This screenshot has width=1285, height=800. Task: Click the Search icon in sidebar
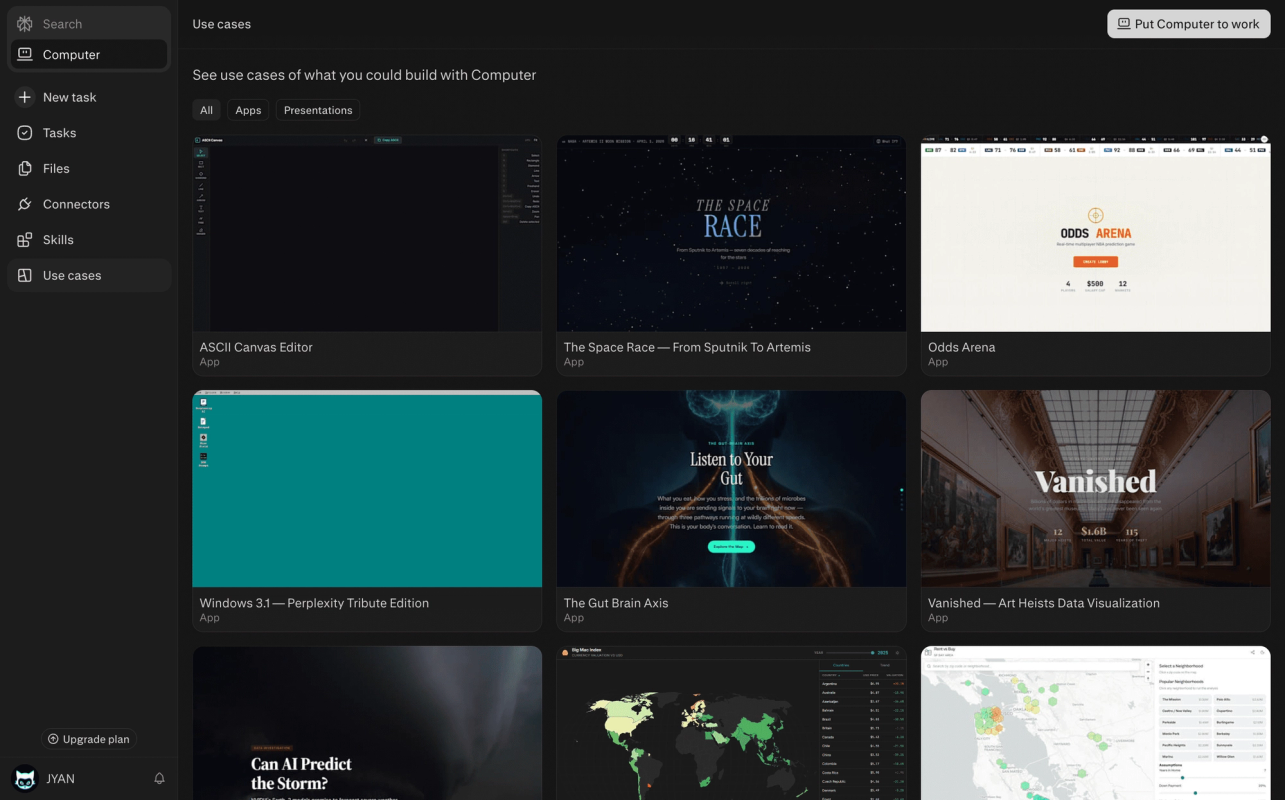[25, 24]
